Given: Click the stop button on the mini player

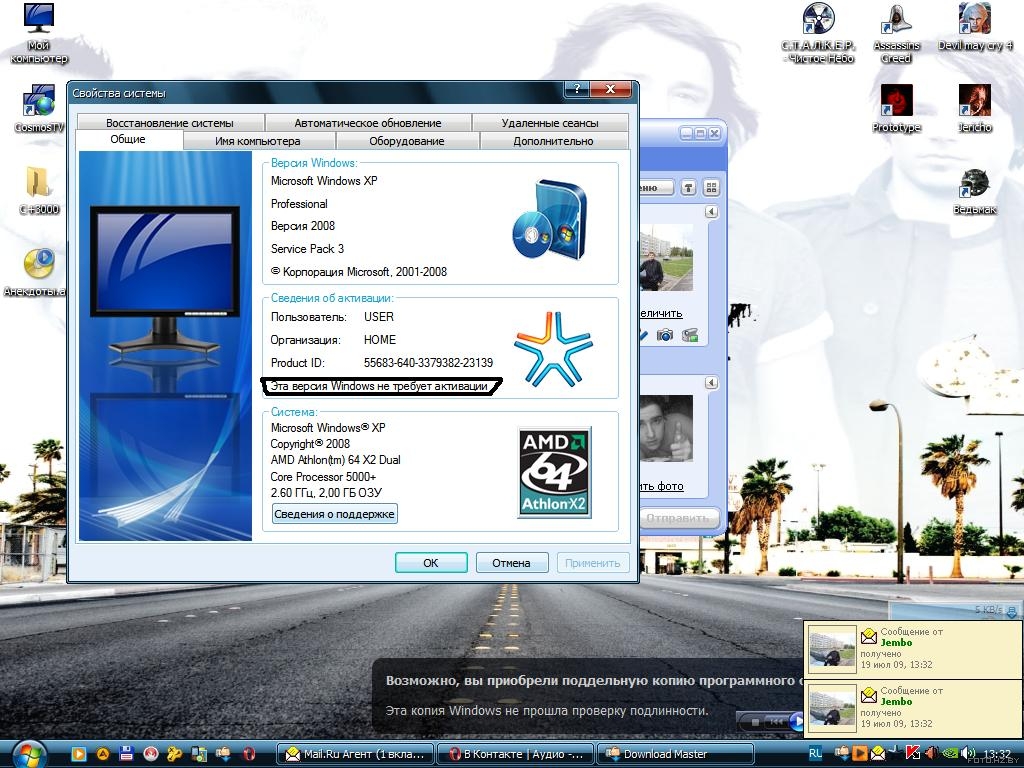Looking at the screenshot, I should (x=755, y=722).
